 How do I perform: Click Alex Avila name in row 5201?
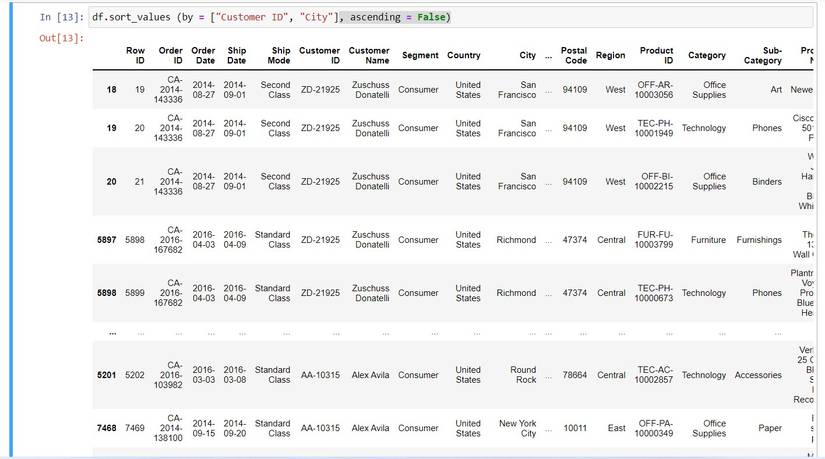point(370,375)
